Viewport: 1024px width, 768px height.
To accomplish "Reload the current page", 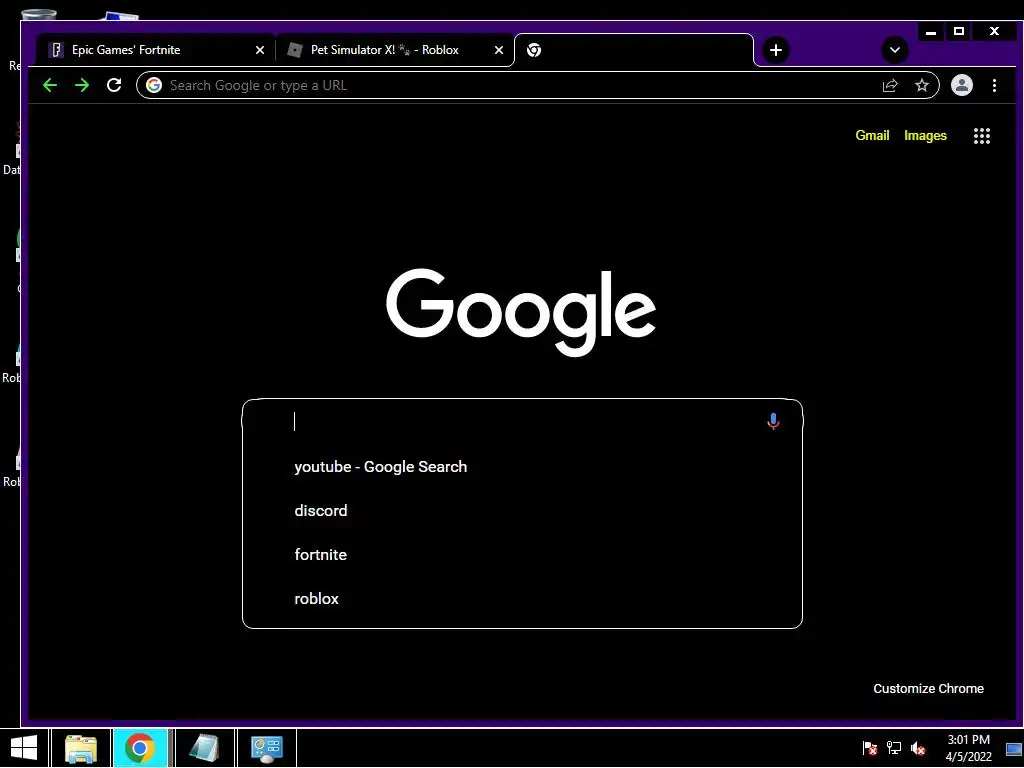I will [x=114, y=85].
